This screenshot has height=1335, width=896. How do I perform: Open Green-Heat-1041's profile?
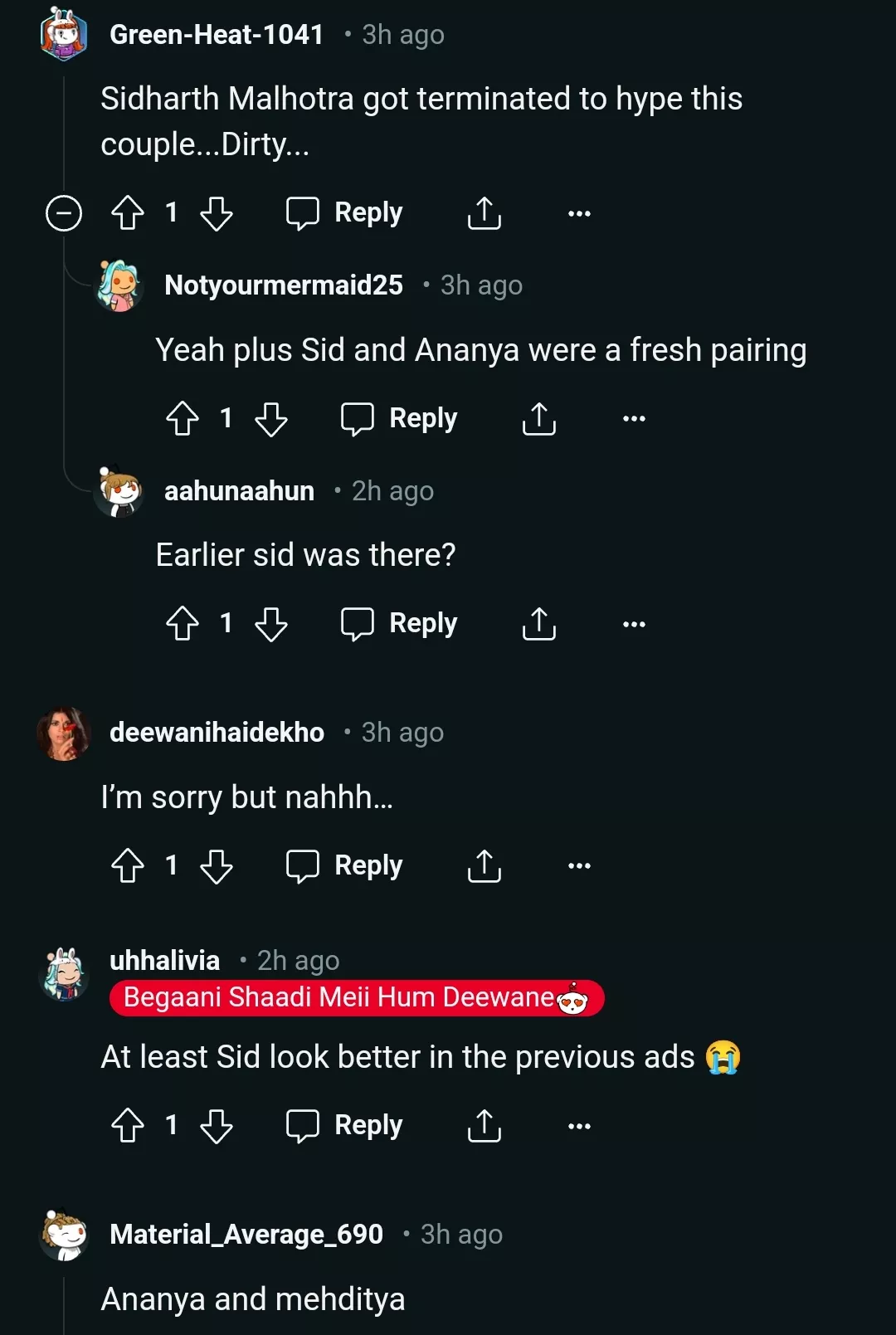click(217, 34)
